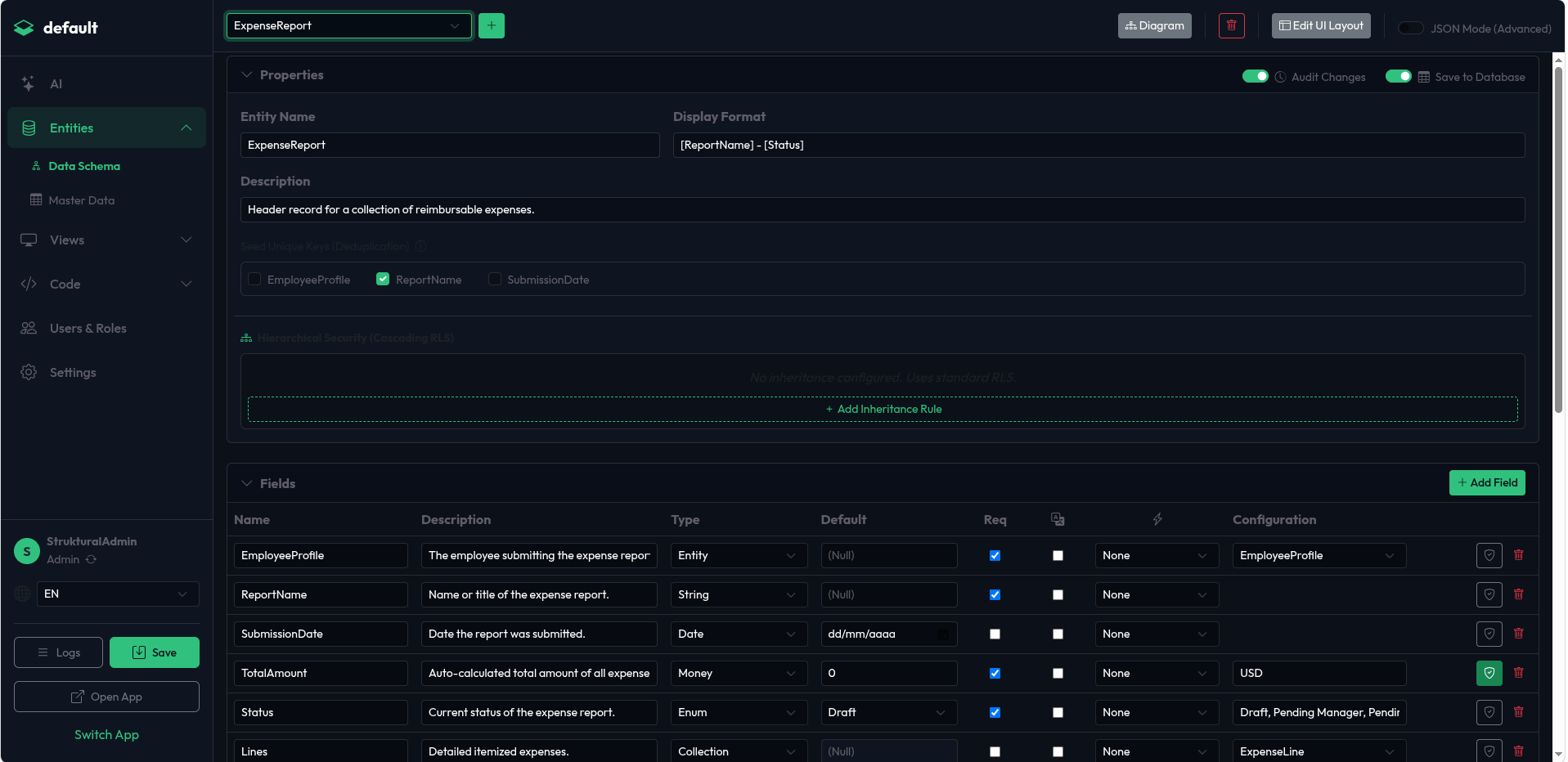
Task: Click Edit UI Layout button
Action: (x=1320, y=25)
